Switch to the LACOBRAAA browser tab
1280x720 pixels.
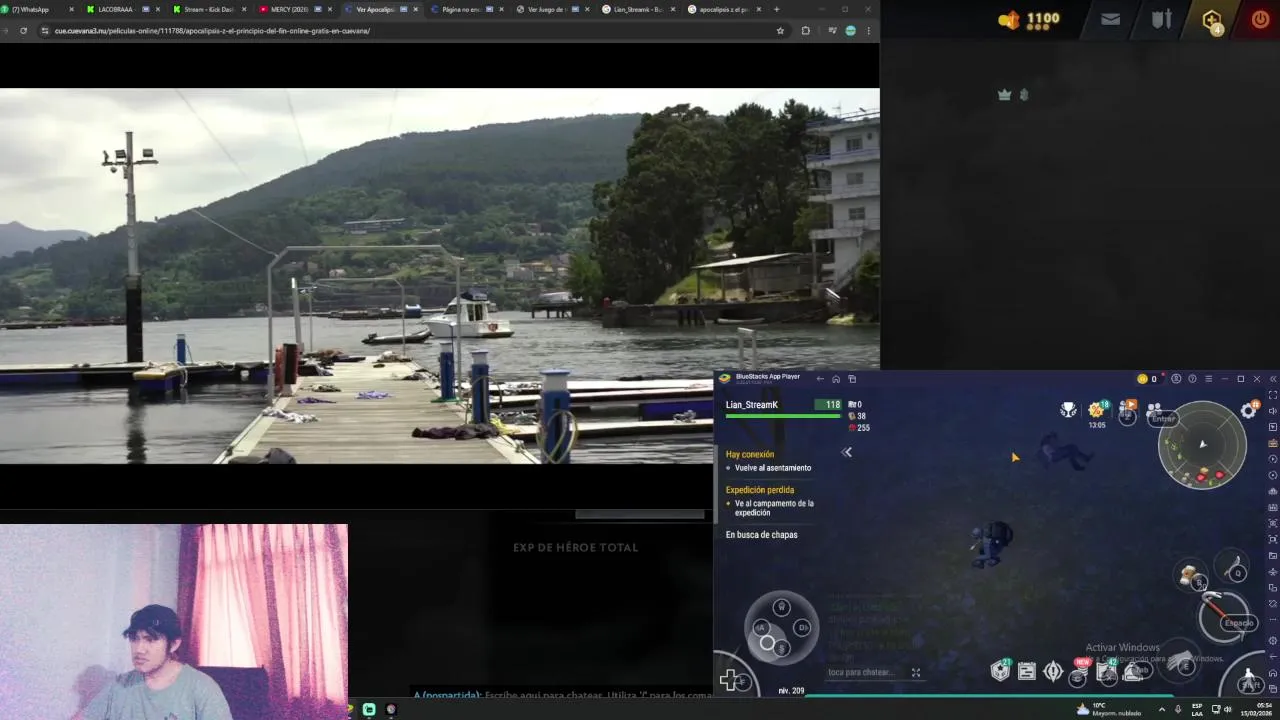[x=122, y=9]
